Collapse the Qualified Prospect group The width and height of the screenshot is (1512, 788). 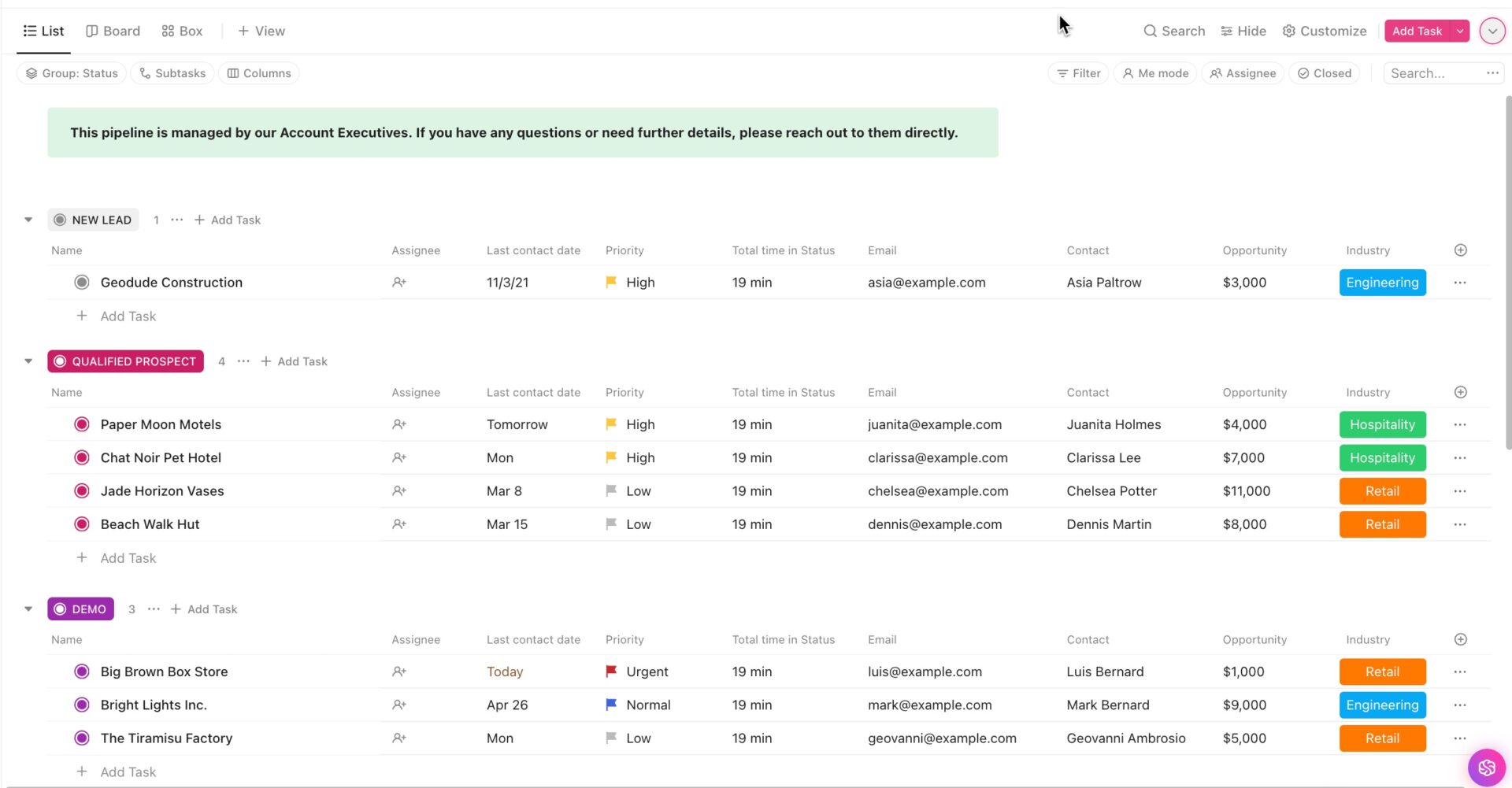point(28,361)
